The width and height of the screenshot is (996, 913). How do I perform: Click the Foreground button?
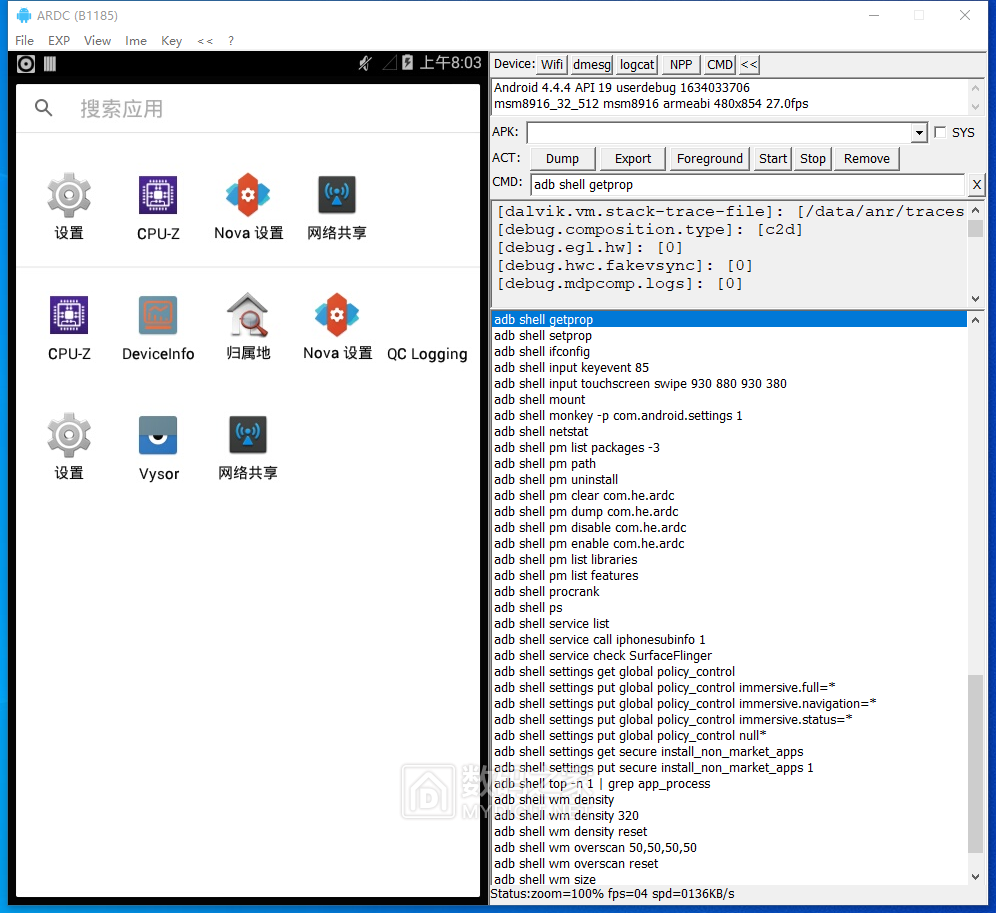tap(710, 158)
